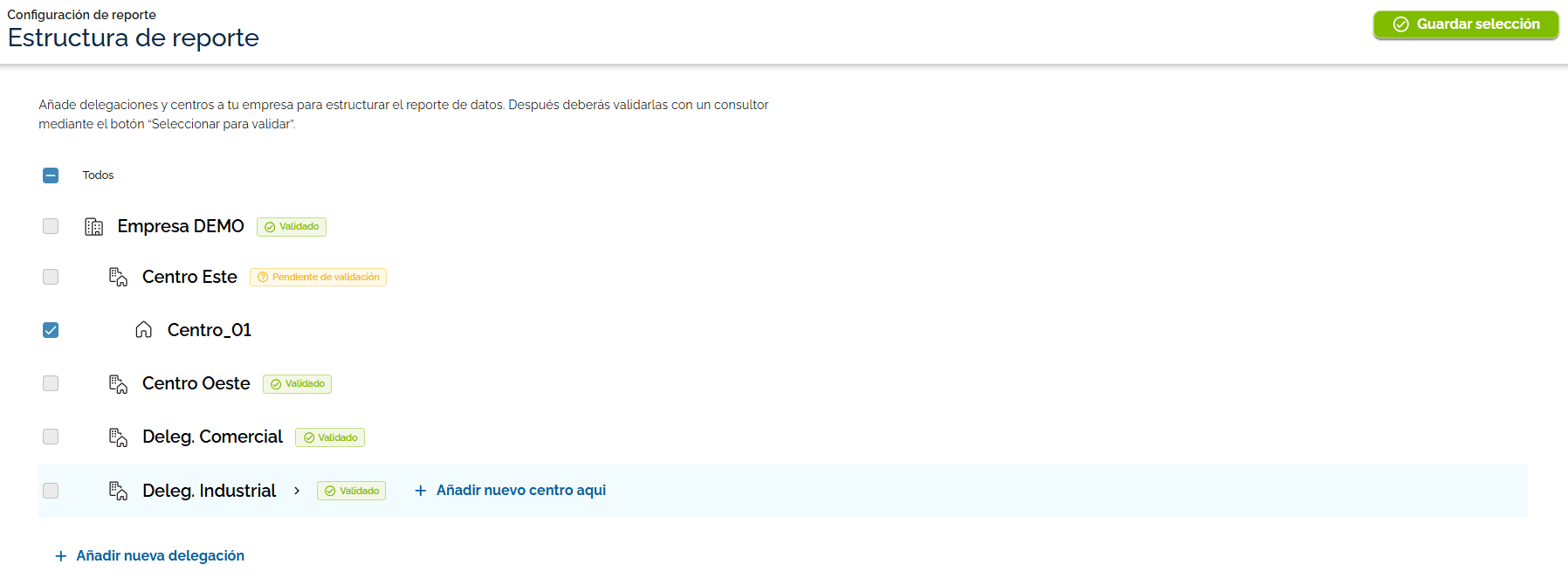The height and width of the screenshot is (578, 1568).
Task: Select the Centro Este tree label
Action: coord(189,277)
